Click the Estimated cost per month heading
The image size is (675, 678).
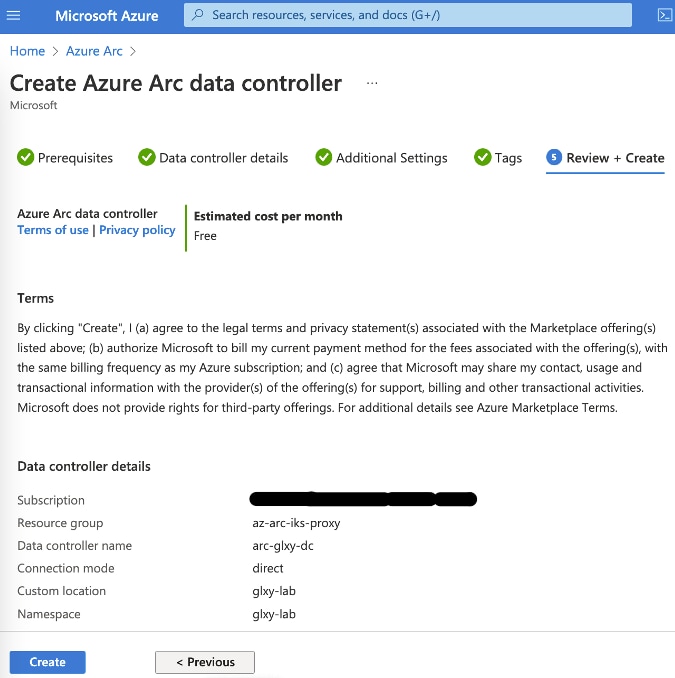[x=268, y=216]
